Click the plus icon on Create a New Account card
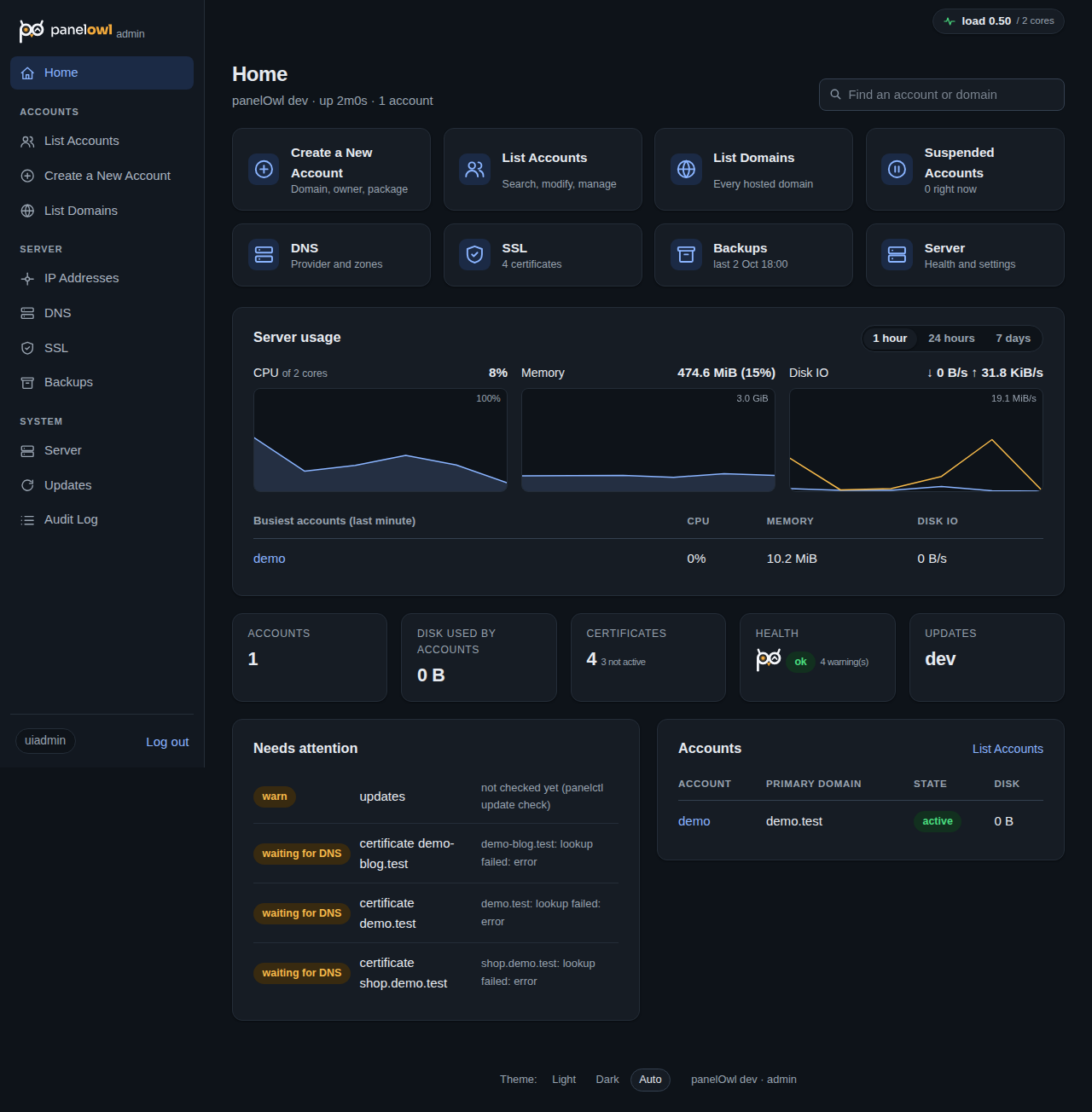Viewport: 1092px width, 1112px height. (264, 169)
